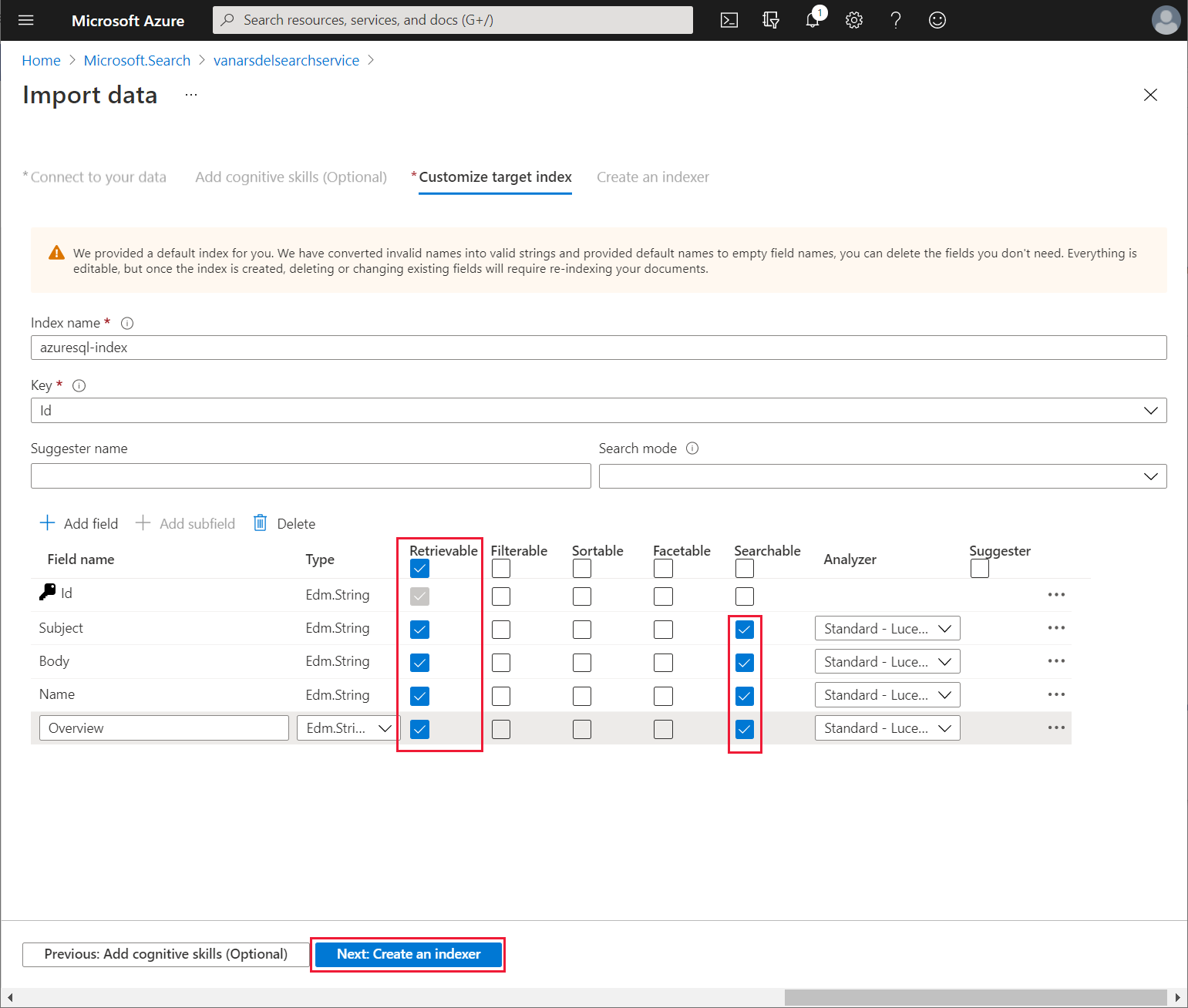Open the Search mode dropdown
Screen dimensions: 1188x1008
click(x=882, y=476)
